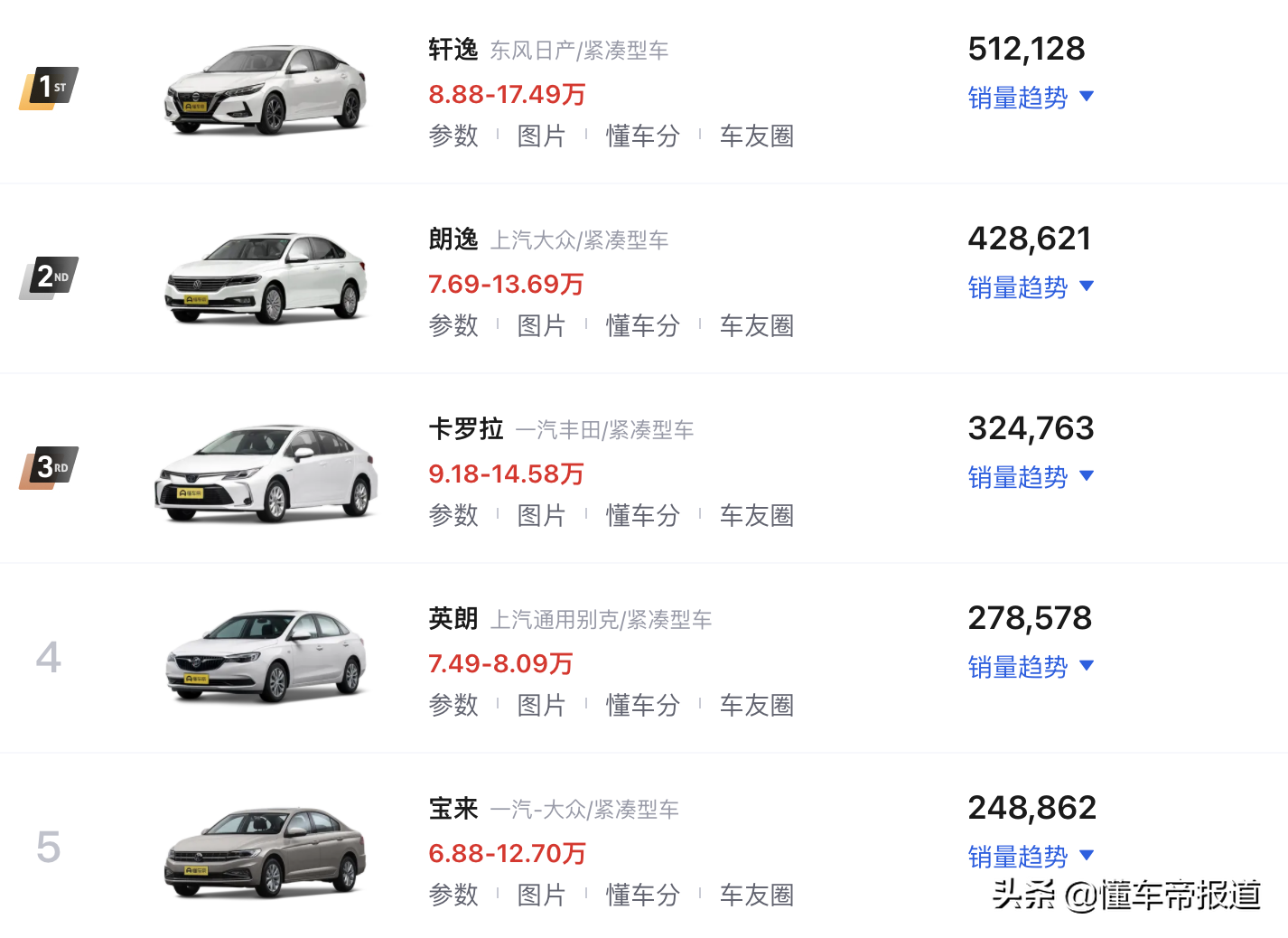Click the 轩逸 price range 8.88-17.49万
The width and height of the screenshot is (1288, 938).
506,94
